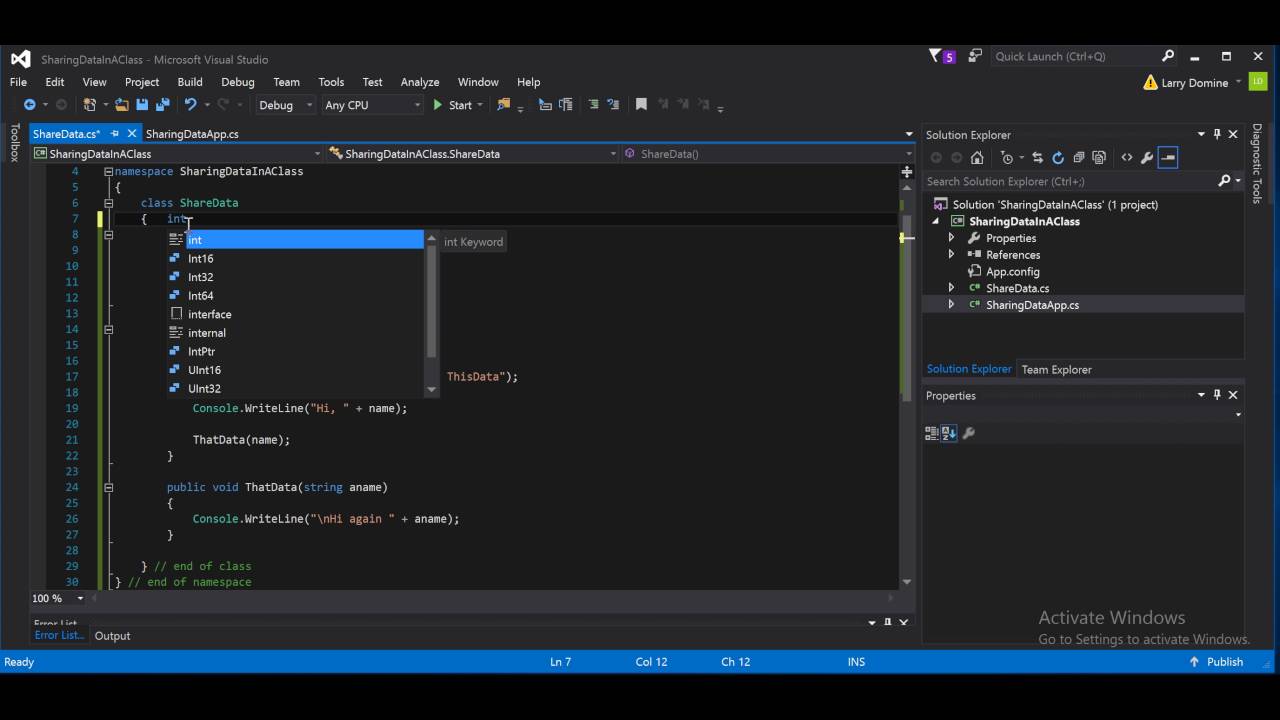This screenshot has width=1280, height=720.
Task: Toggle pin on the ShareData.cs tab
Action: [116, 134]
